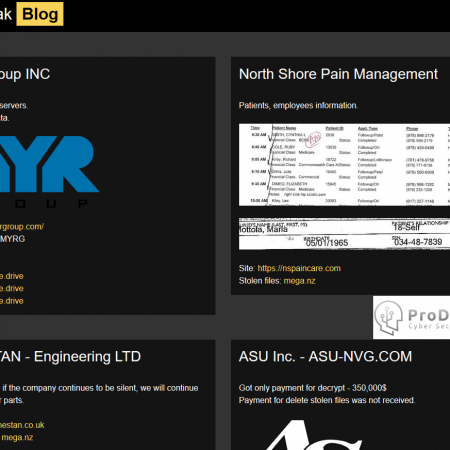Click the 'Payment for delete stolen files' line
This screenshot has width=450, height=450.
coord(327,400)
